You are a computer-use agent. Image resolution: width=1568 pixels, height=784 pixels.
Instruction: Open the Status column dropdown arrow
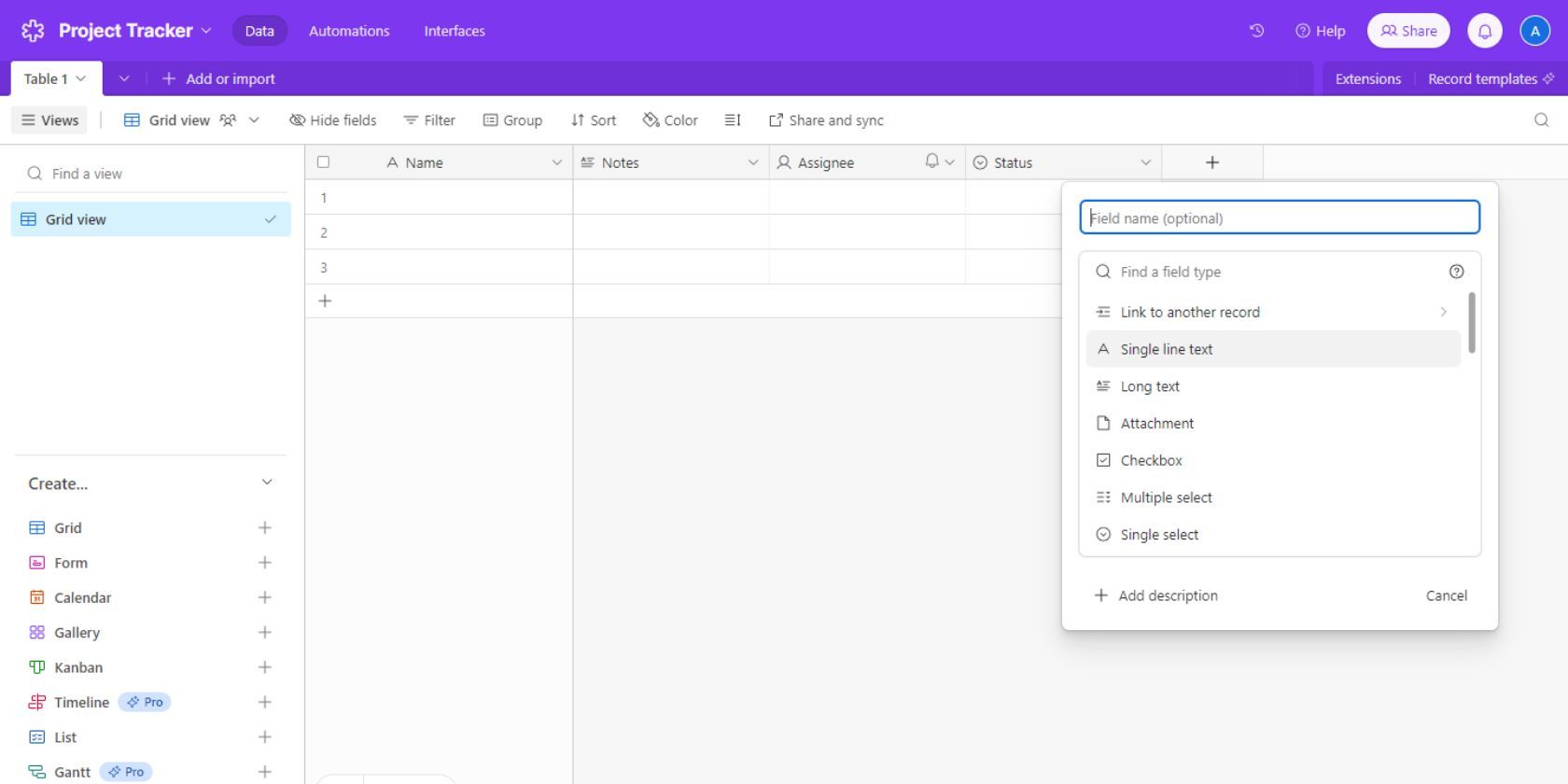pos(1145,162)
